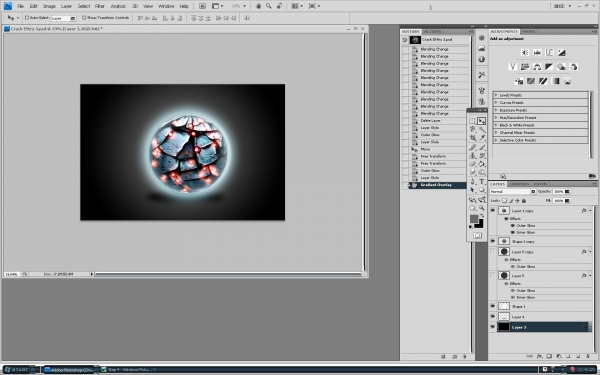Open the Auto-Select Layer dropdown
This screenshot has height=375, width=600.
click(64, 18)
